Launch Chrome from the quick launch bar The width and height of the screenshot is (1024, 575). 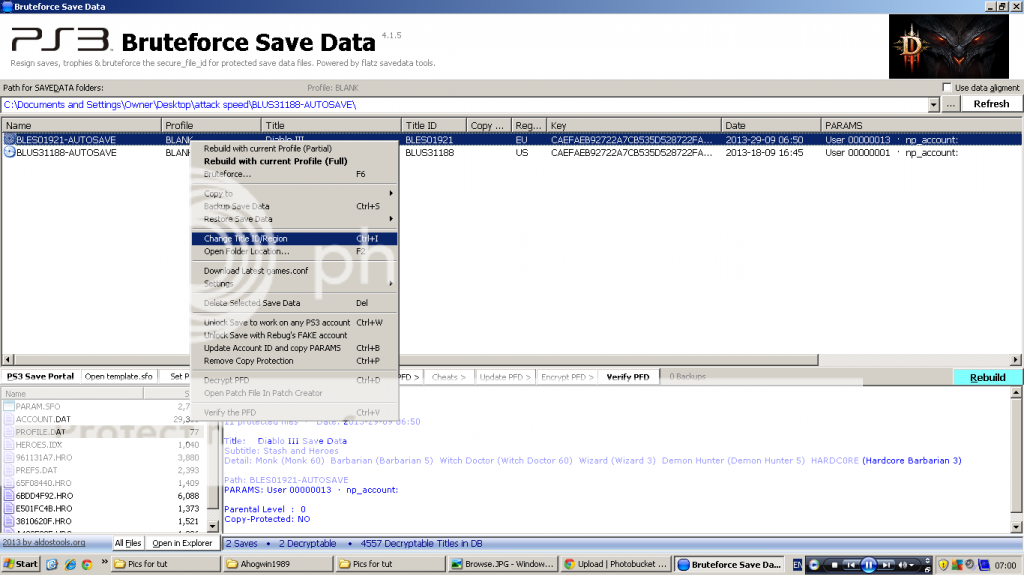[87, 564]
